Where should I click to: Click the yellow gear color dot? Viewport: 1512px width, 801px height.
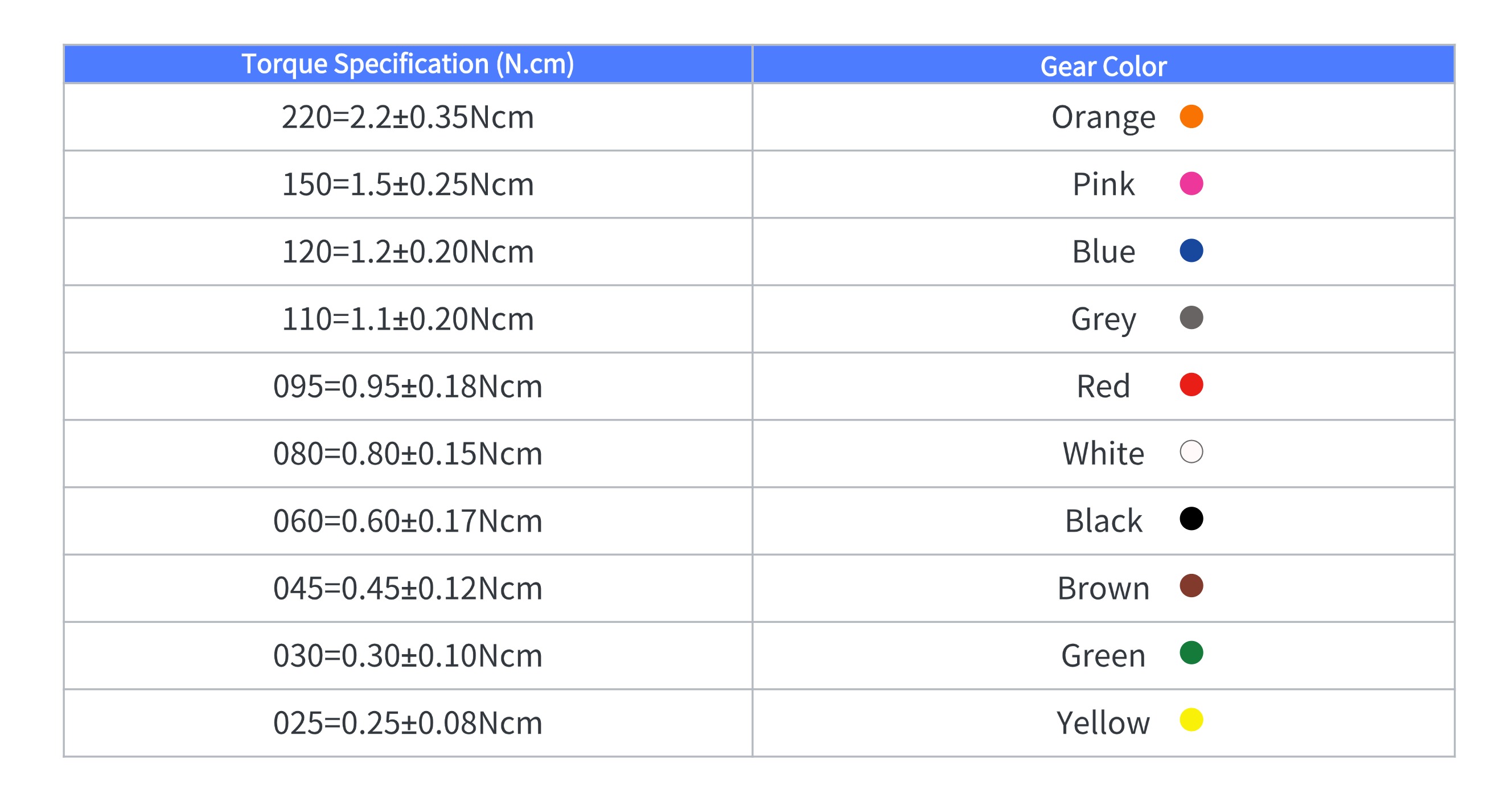(x=1191, y=720)
